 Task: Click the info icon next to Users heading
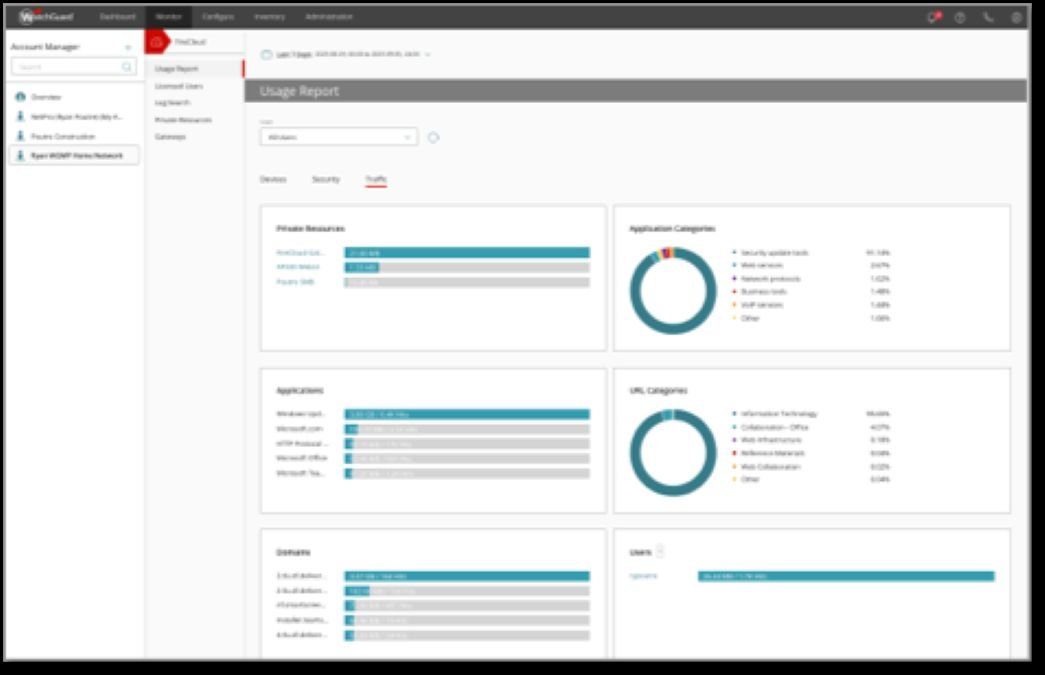660,551
